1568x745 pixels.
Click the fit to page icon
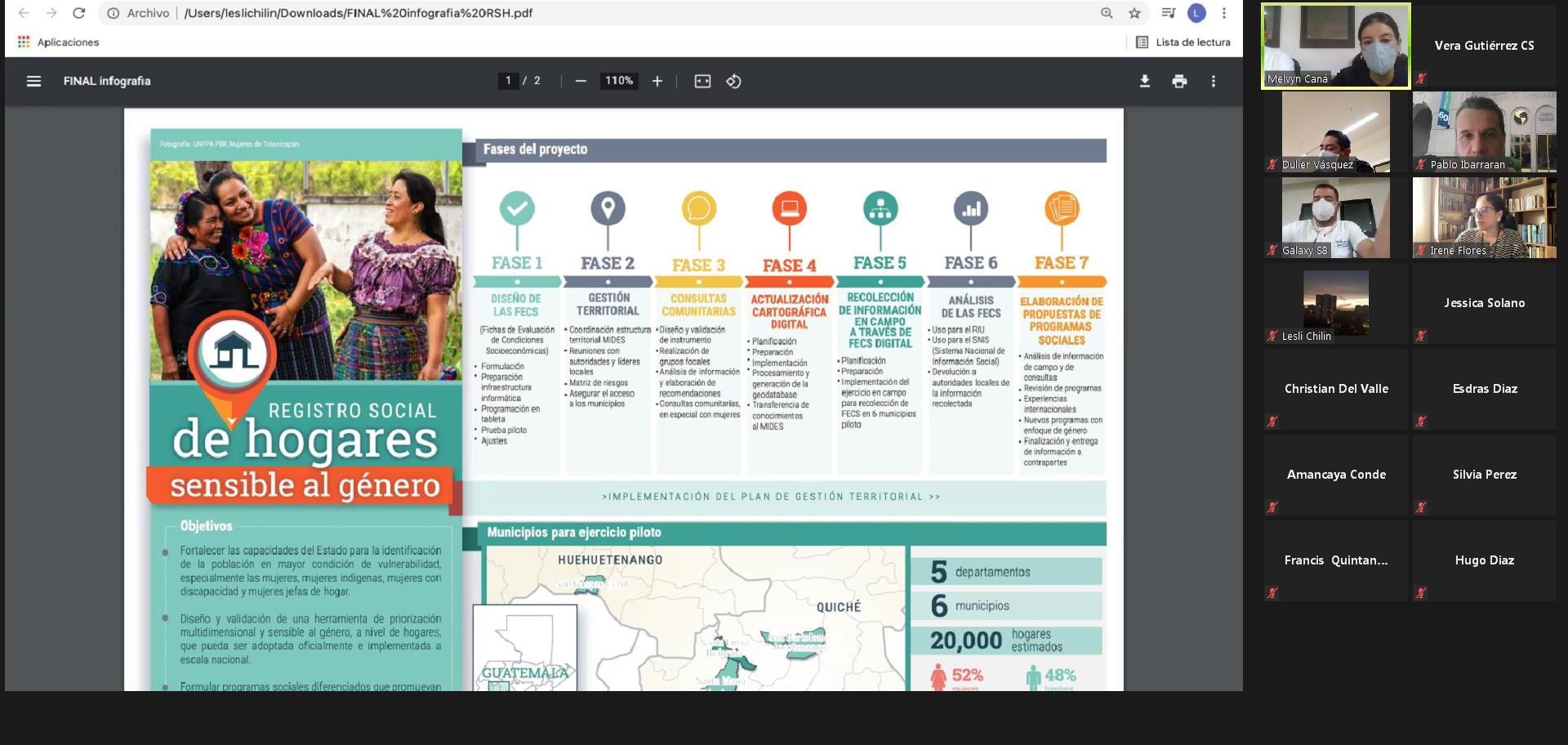coord(702,81)
